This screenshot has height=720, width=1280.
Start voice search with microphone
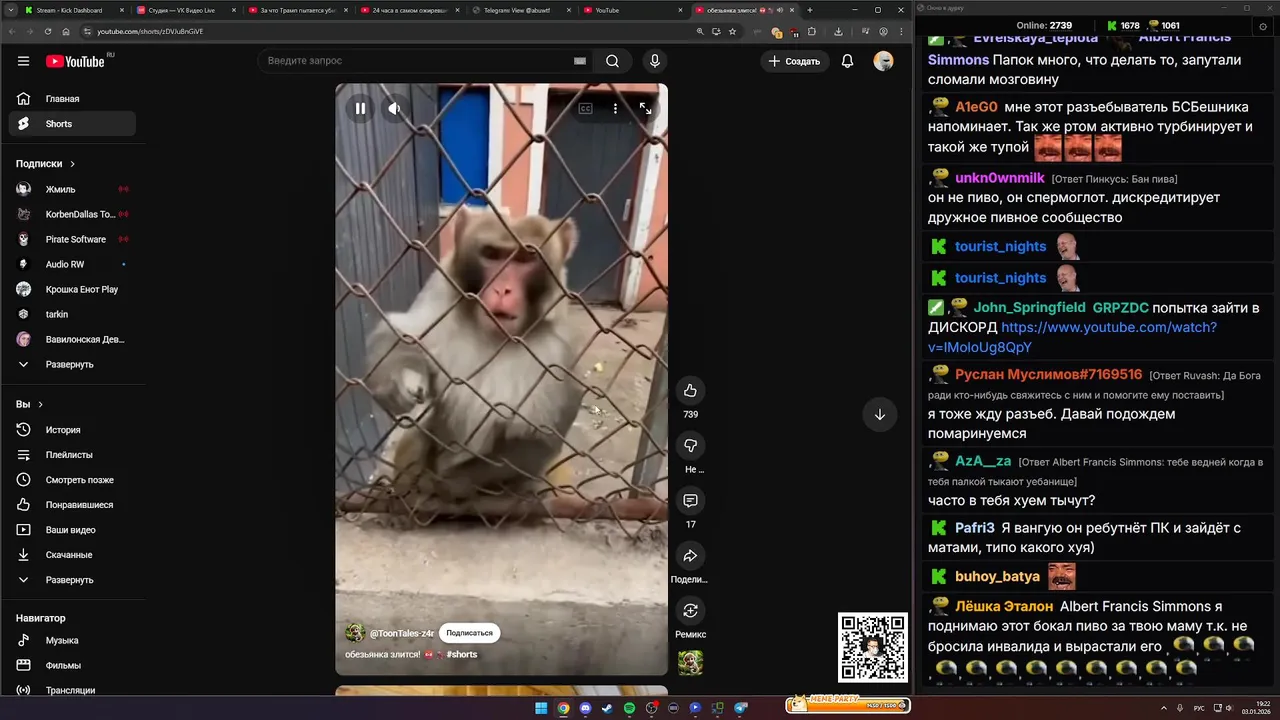(655, 61)
